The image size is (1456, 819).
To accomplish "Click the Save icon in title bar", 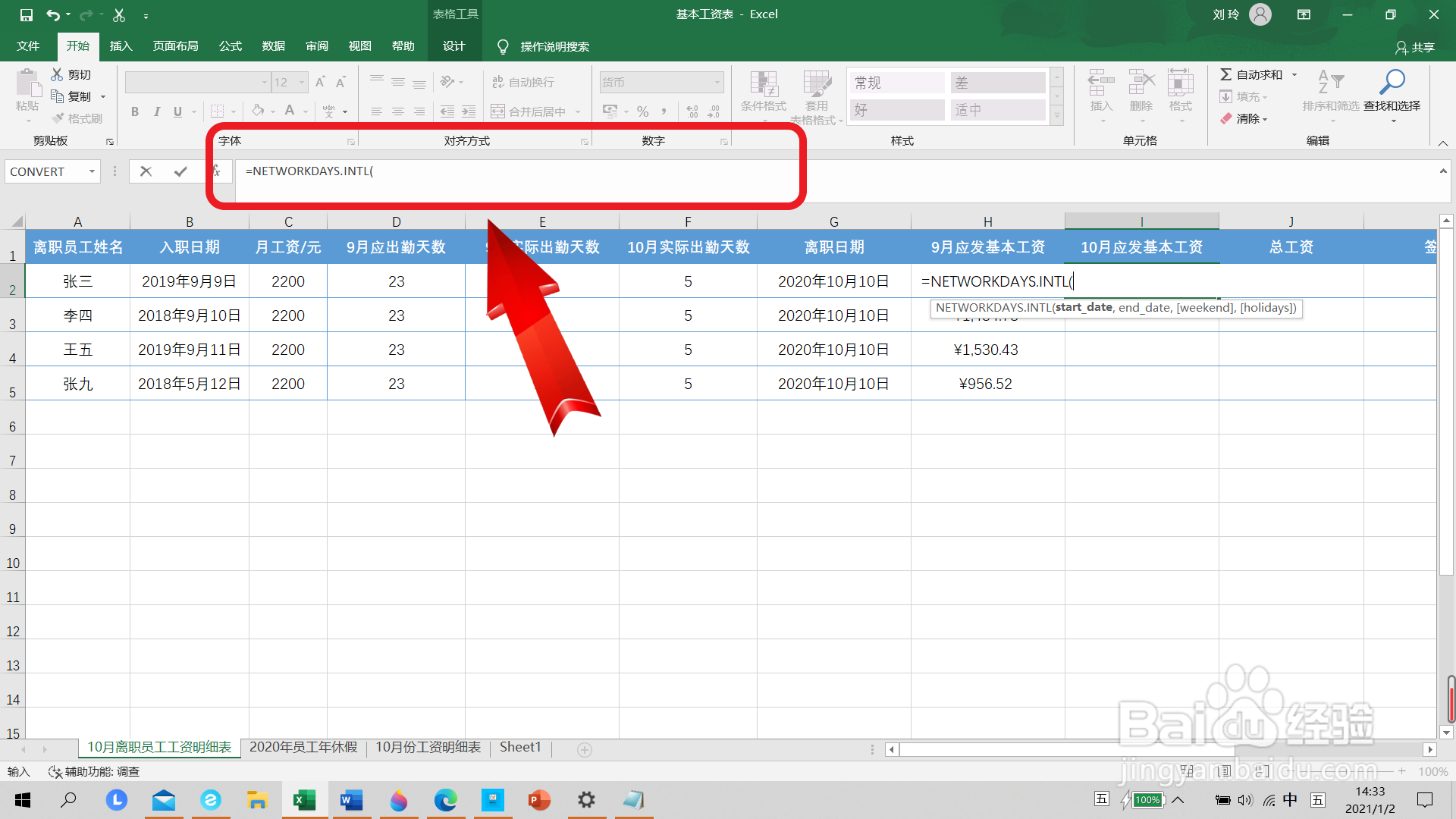I will tap(26, 14).
